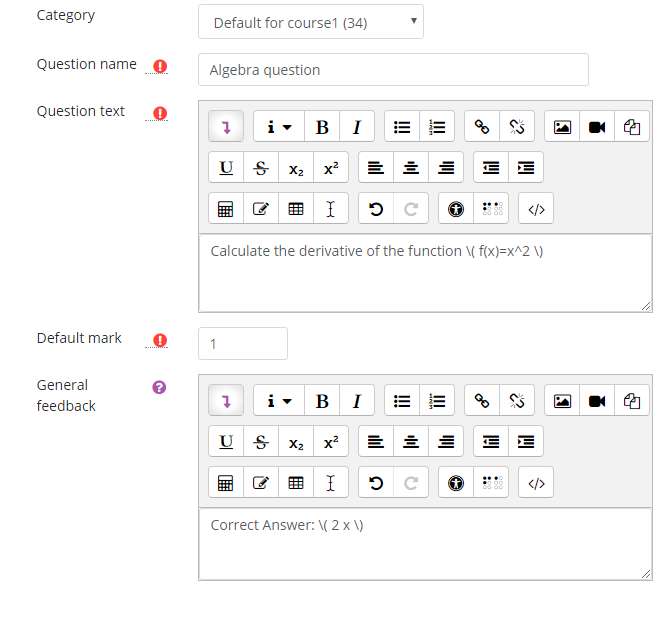Toggle underline in Question text editor
This screenshot has height=621, width=667.
click(x=226, y=168)
